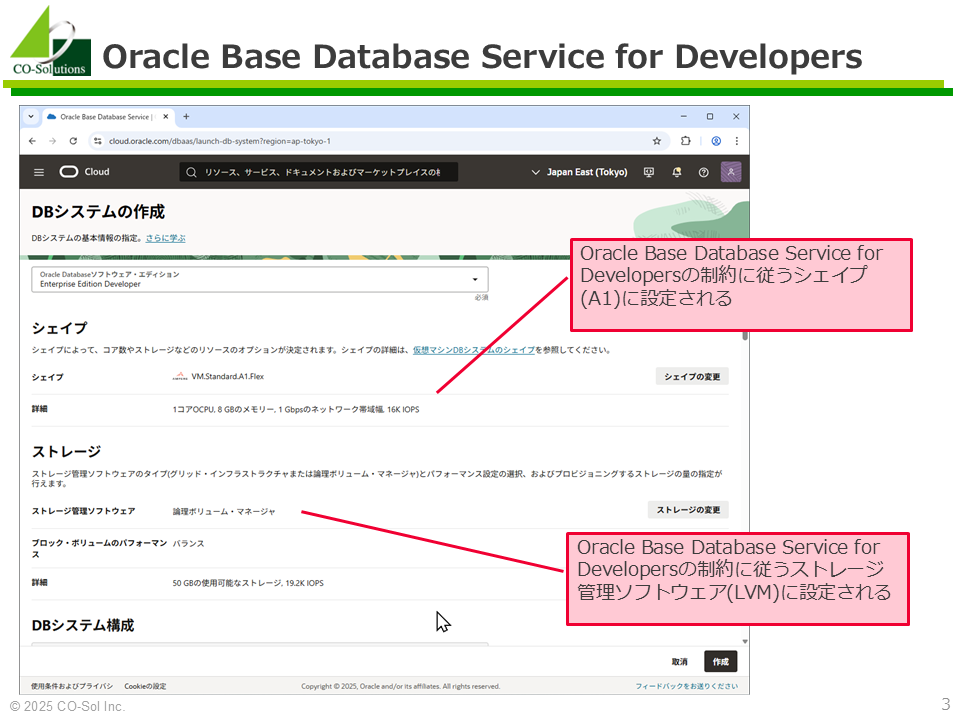
Task: Click the バランス performance value
Action: click(189, 543)
